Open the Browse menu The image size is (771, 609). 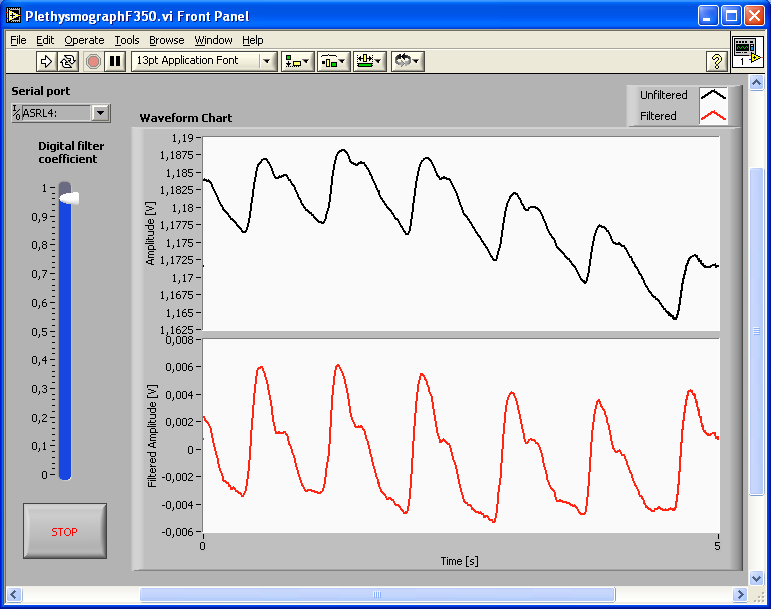tap(167, 40)
